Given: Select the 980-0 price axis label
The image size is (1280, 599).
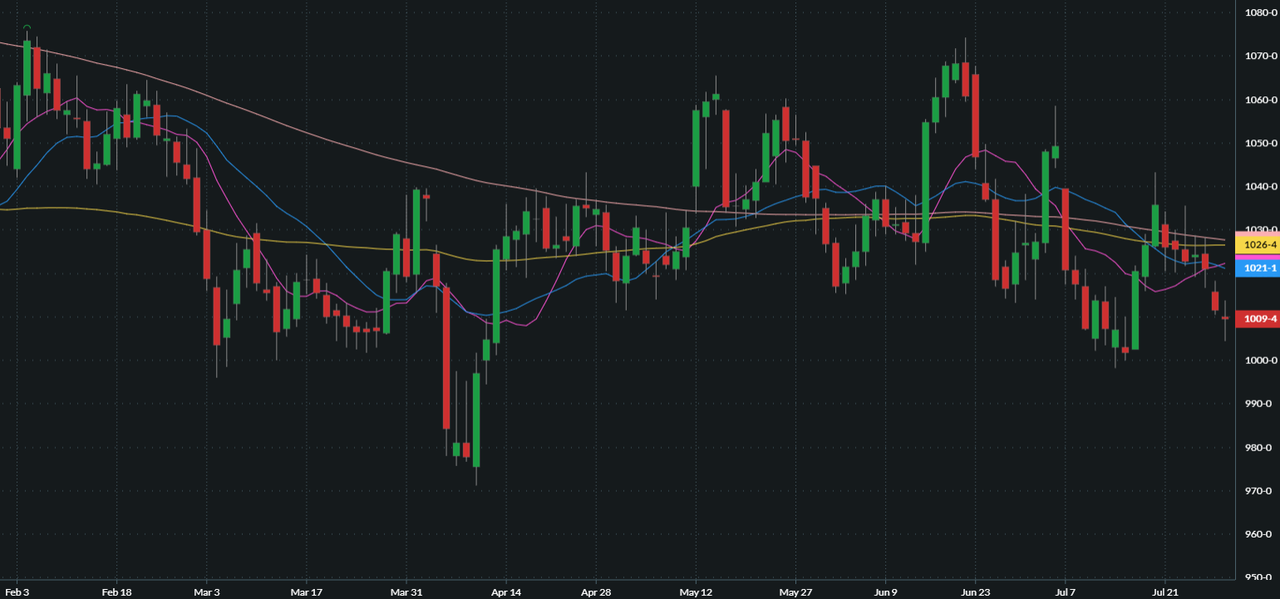Looking at the screenshot, I should tap(1260, 447).
